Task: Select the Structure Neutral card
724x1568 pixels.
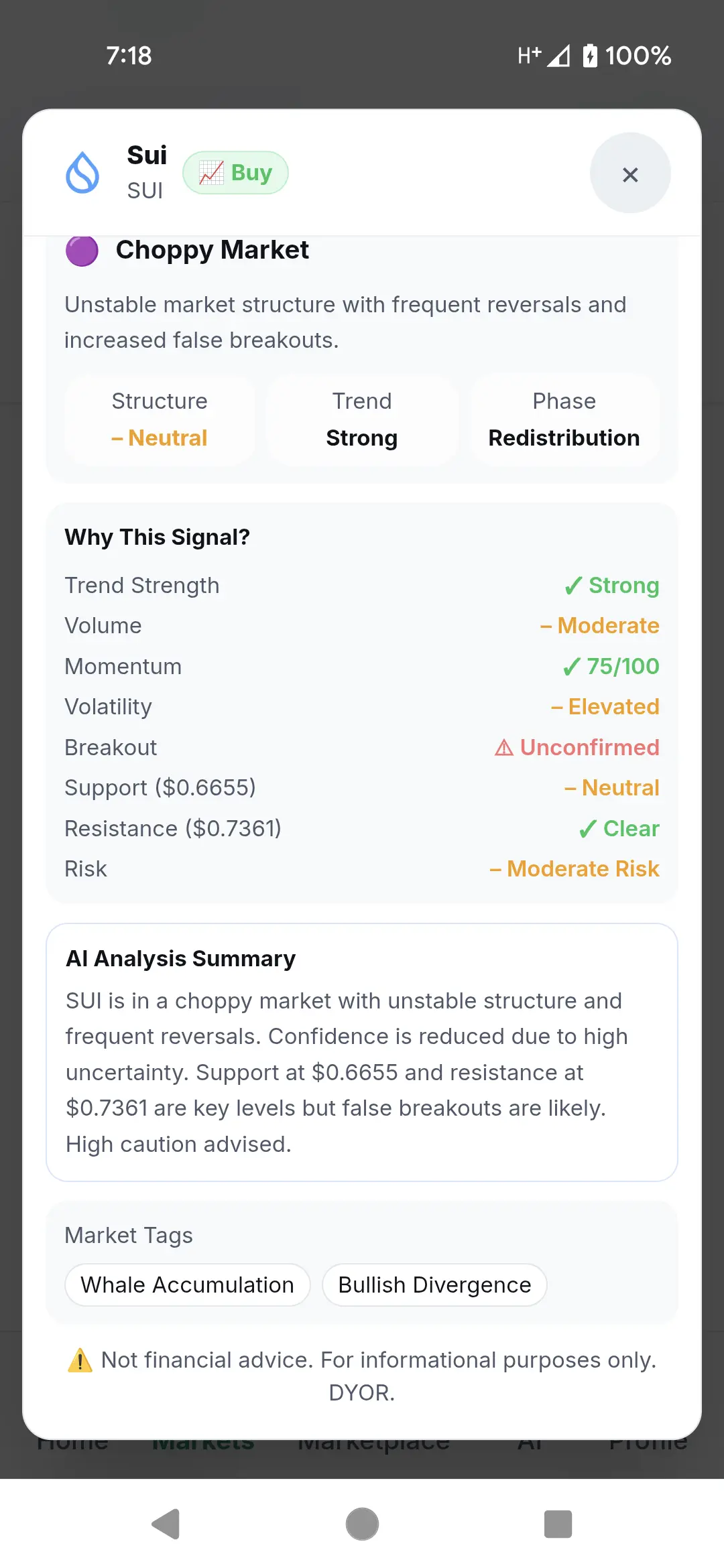Action: (160, 419)
